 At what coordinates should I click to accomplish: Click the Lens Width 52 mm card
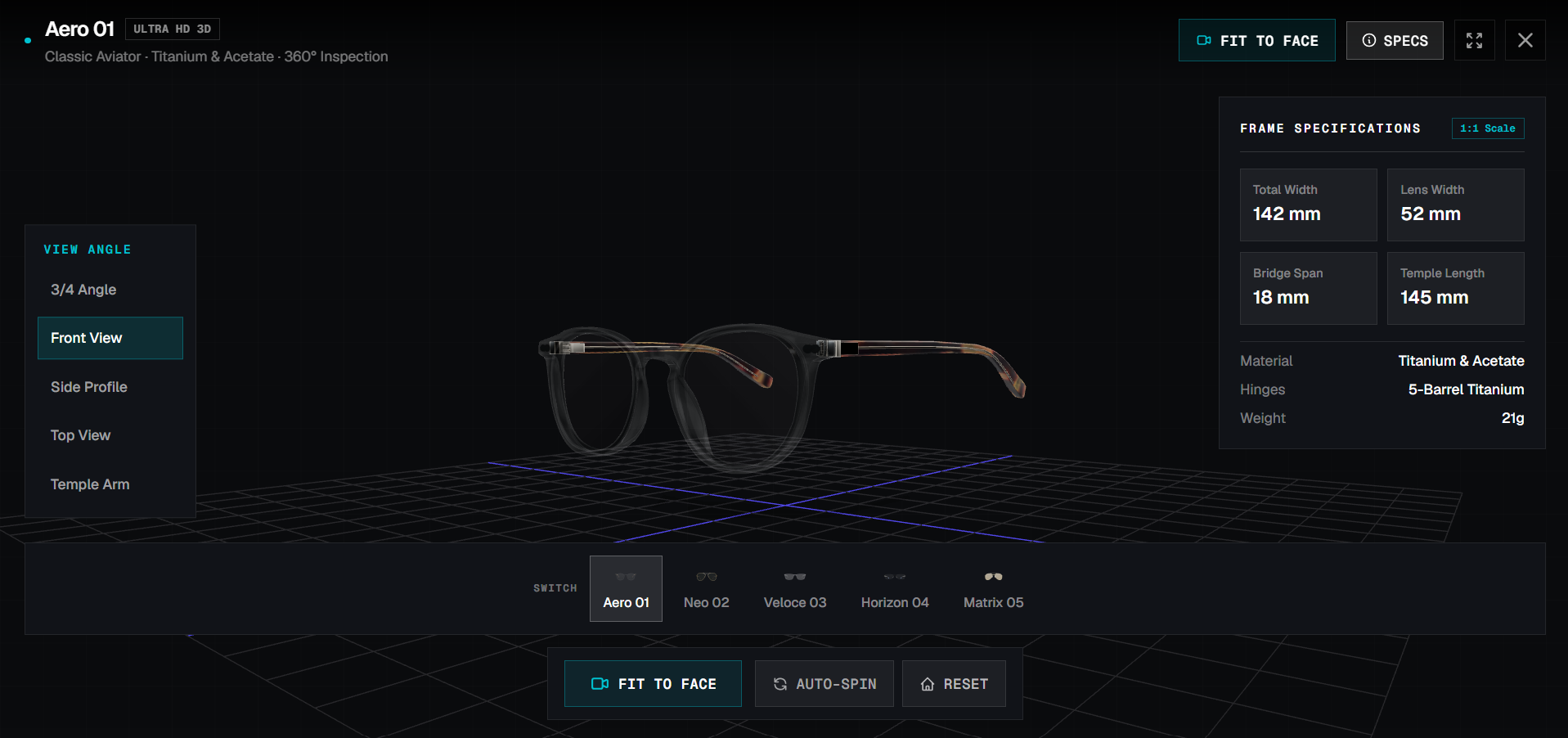[1456, 205]
